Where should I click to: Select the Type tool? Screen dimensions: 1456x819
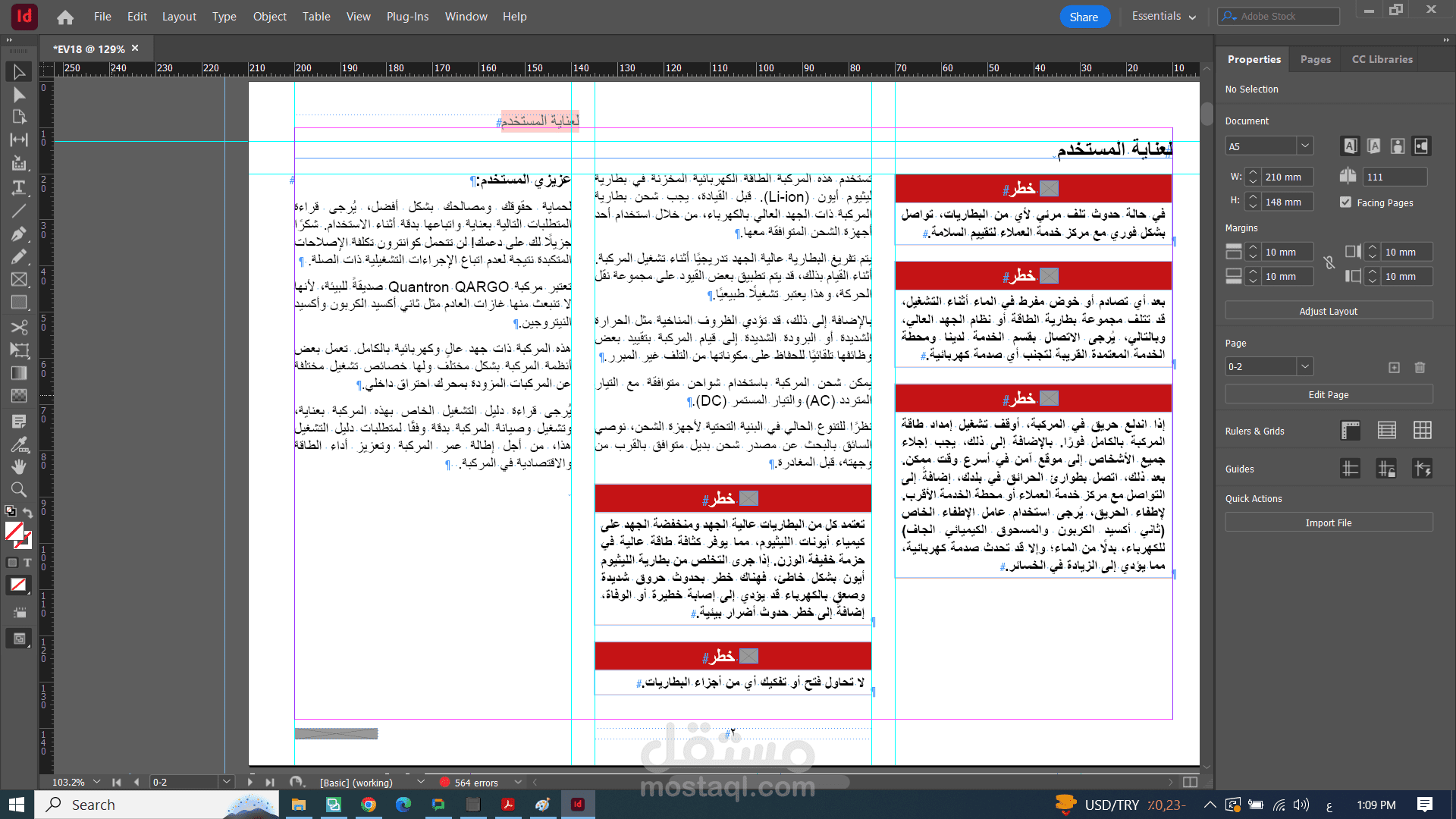tap(19, 187)
